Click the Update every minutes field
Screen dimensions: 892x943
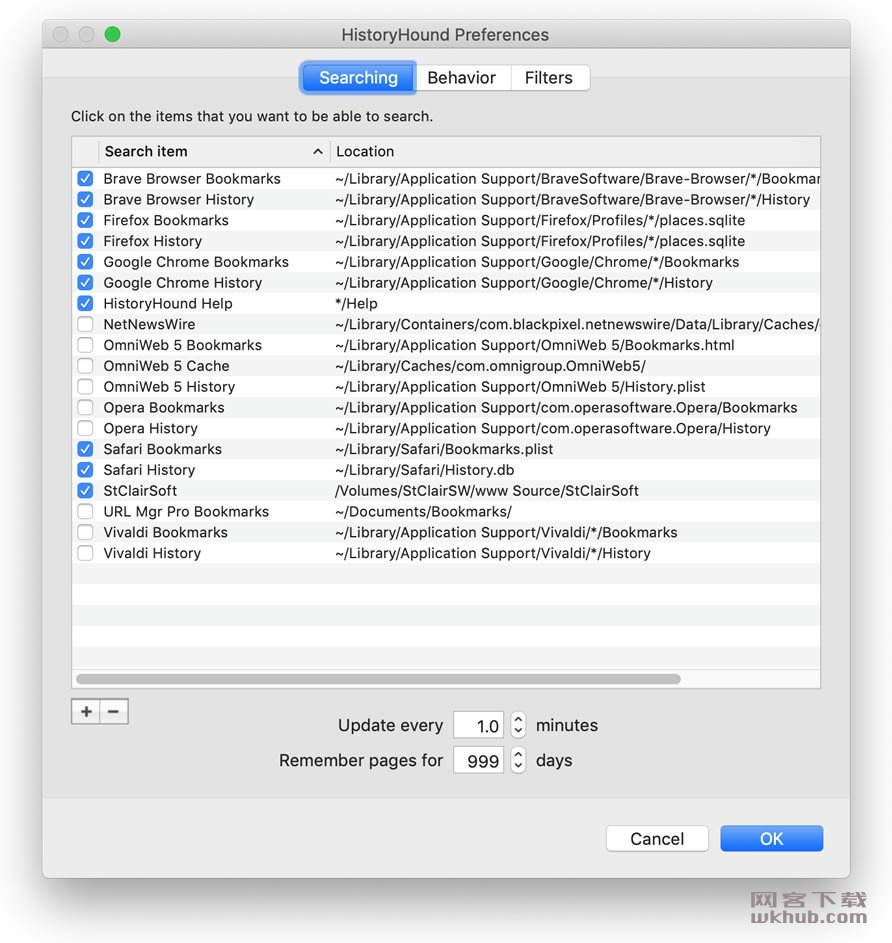click(478, 725)
